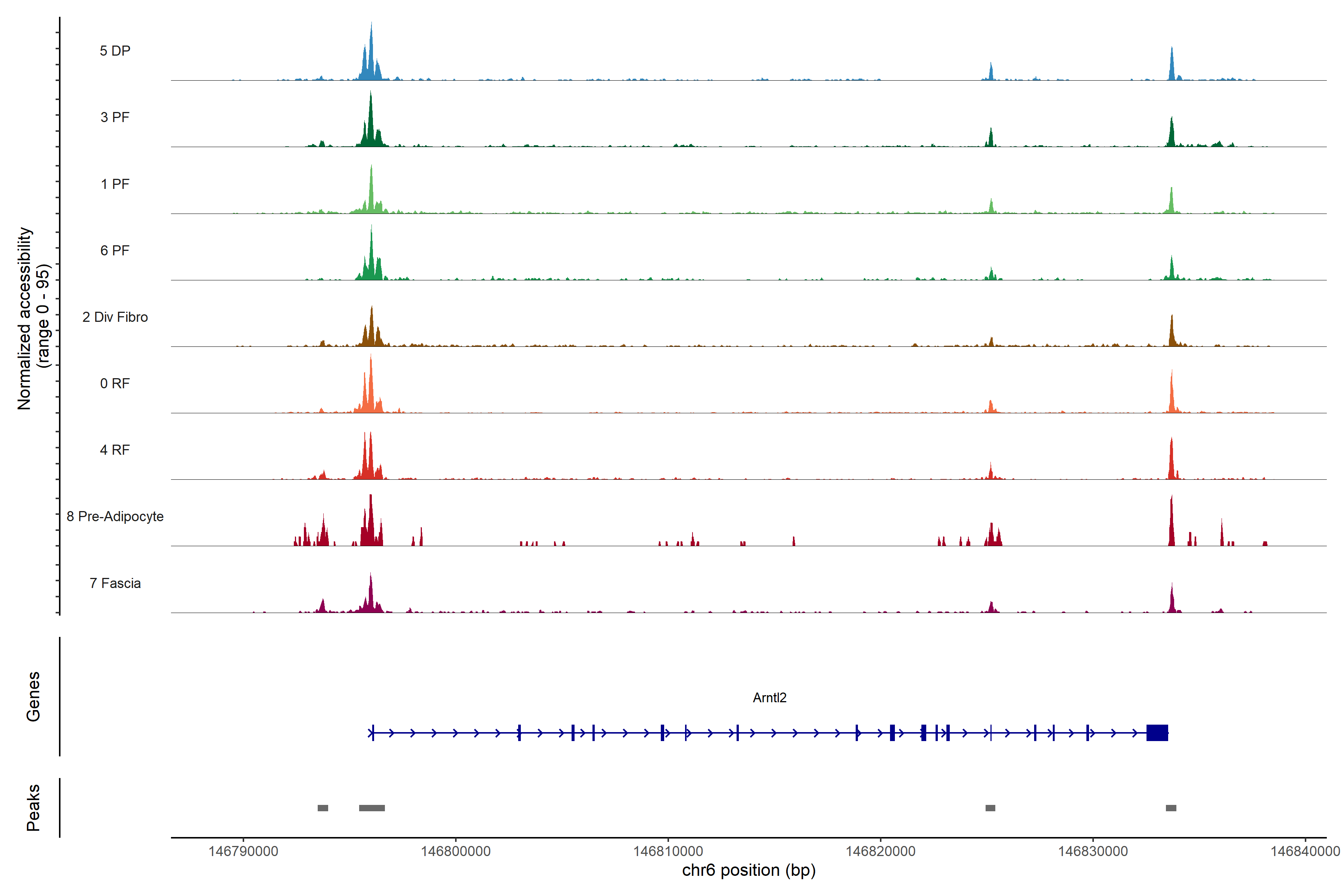Click the leftmost gray peak bar
The image size is (1344, 896).
323,808
